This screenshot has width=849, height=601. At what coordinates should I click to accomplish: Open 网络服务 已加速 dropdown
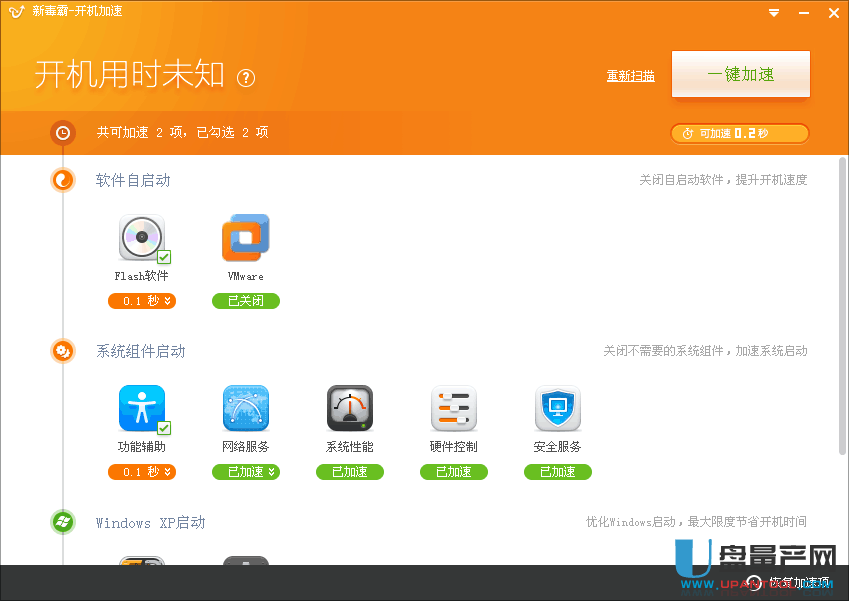click(245, 472)
